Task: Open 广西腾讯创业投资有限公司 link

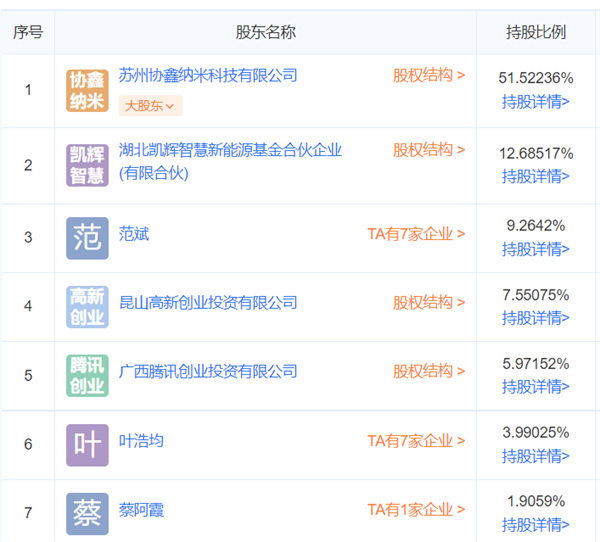Action: 208,371
